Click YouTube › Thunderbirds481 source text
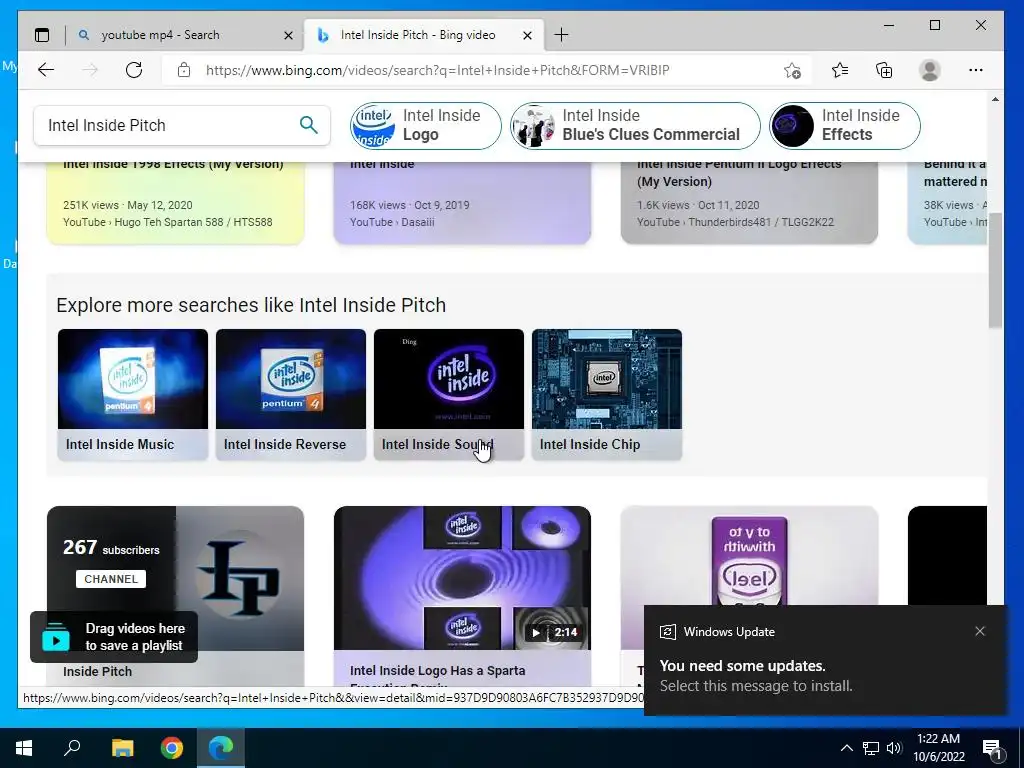 (x=735, y=222)
